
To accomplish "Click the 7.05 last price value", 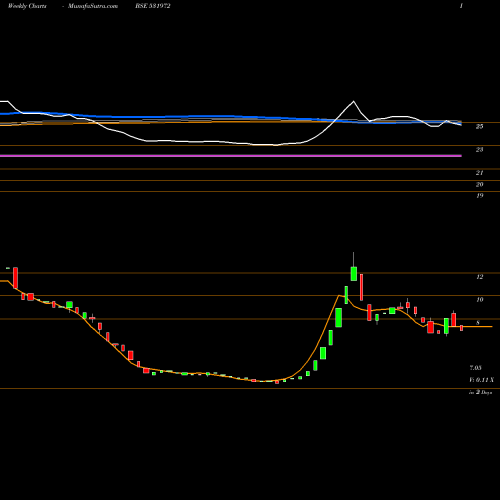I will click(475, 368).
